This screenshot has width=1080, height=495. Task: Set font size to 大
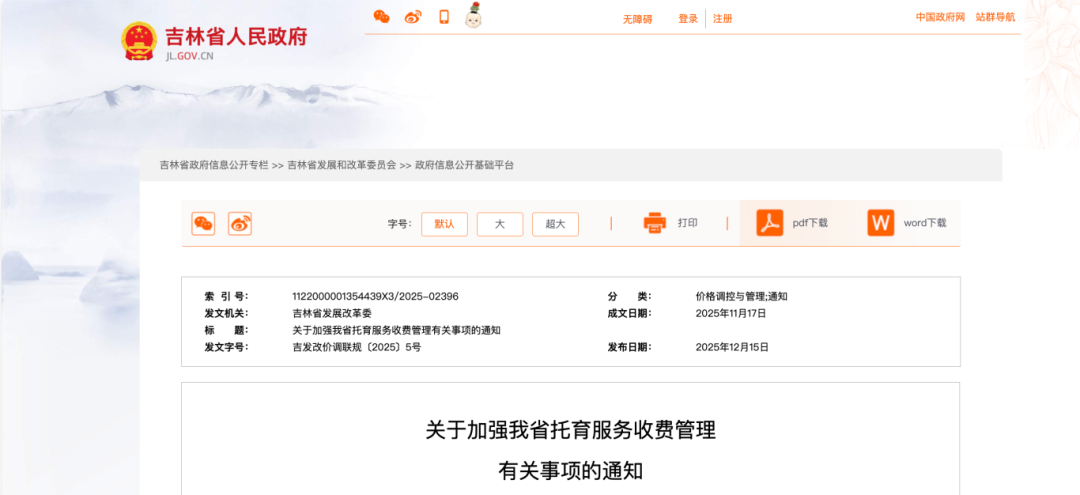(x=500, y=224)
